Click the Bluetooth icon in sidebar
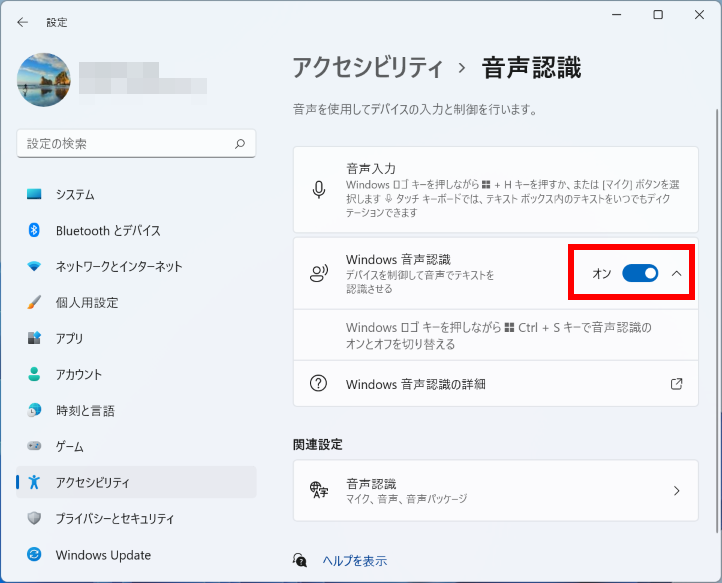This screenshot has height=583, width=722. (34, 230)
